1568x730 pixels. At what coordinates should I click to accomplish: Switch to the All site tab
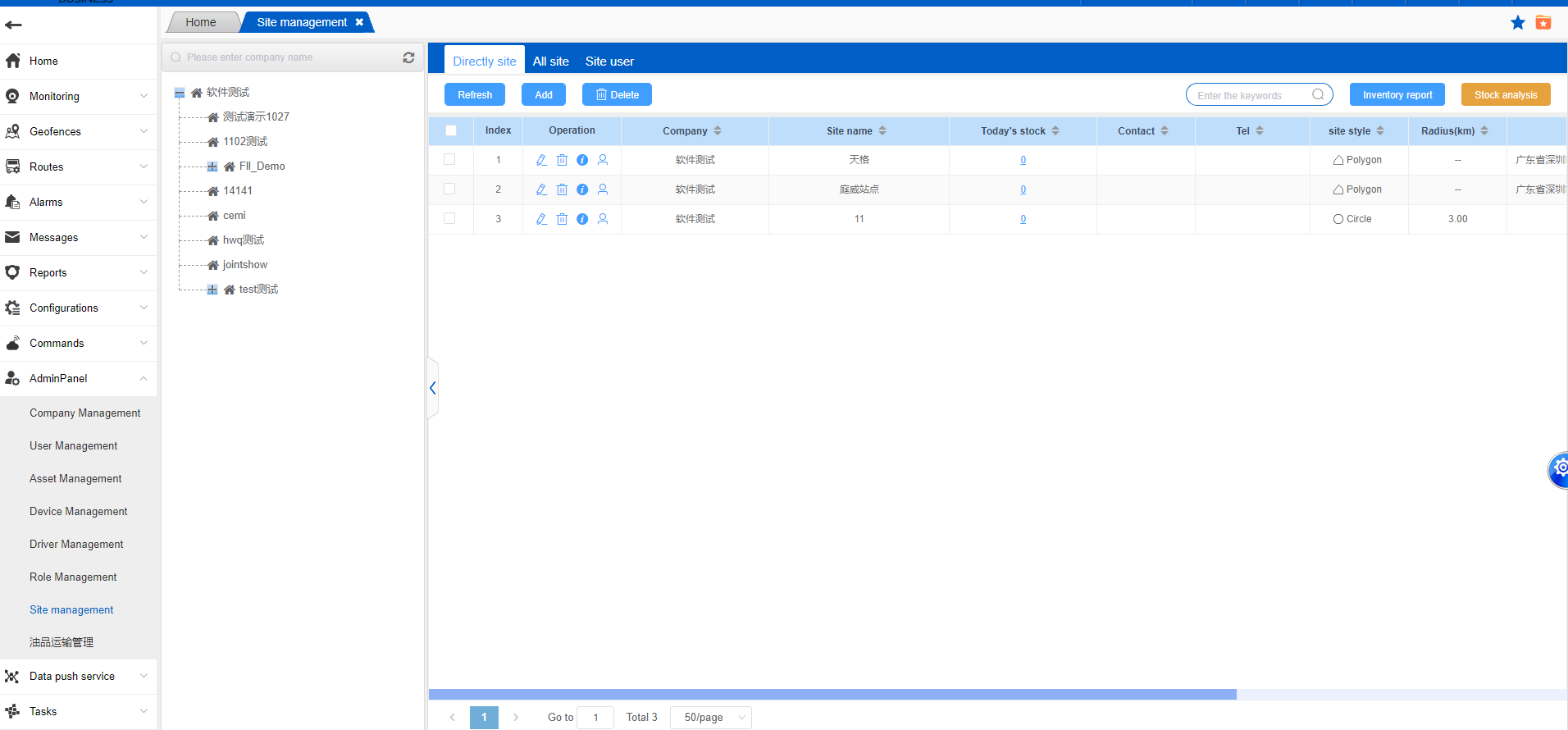pos(550,62)
